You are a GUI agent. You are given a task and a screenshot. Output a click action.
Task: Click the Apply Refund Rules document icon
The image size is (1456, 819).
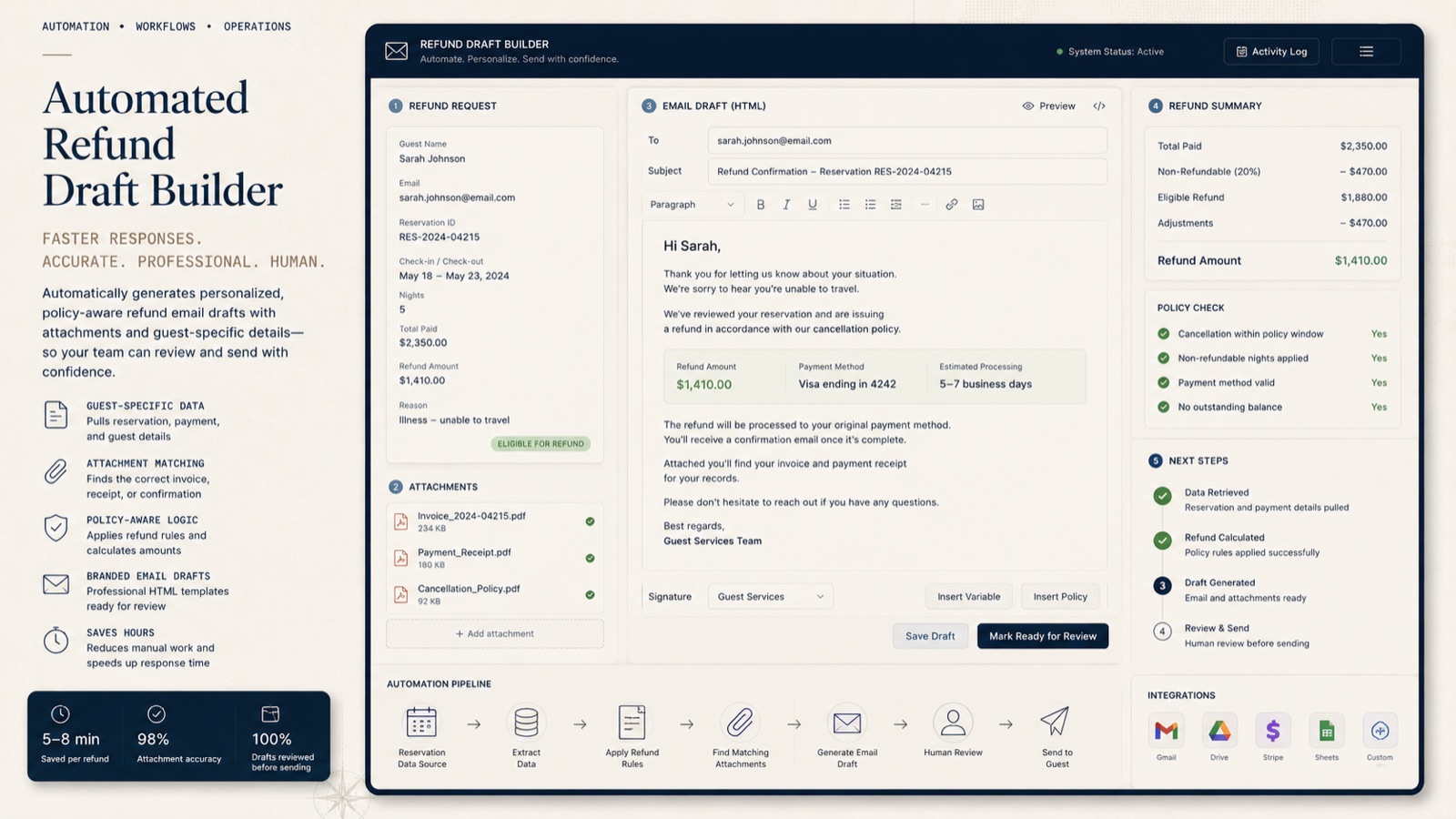coord(632,723)
